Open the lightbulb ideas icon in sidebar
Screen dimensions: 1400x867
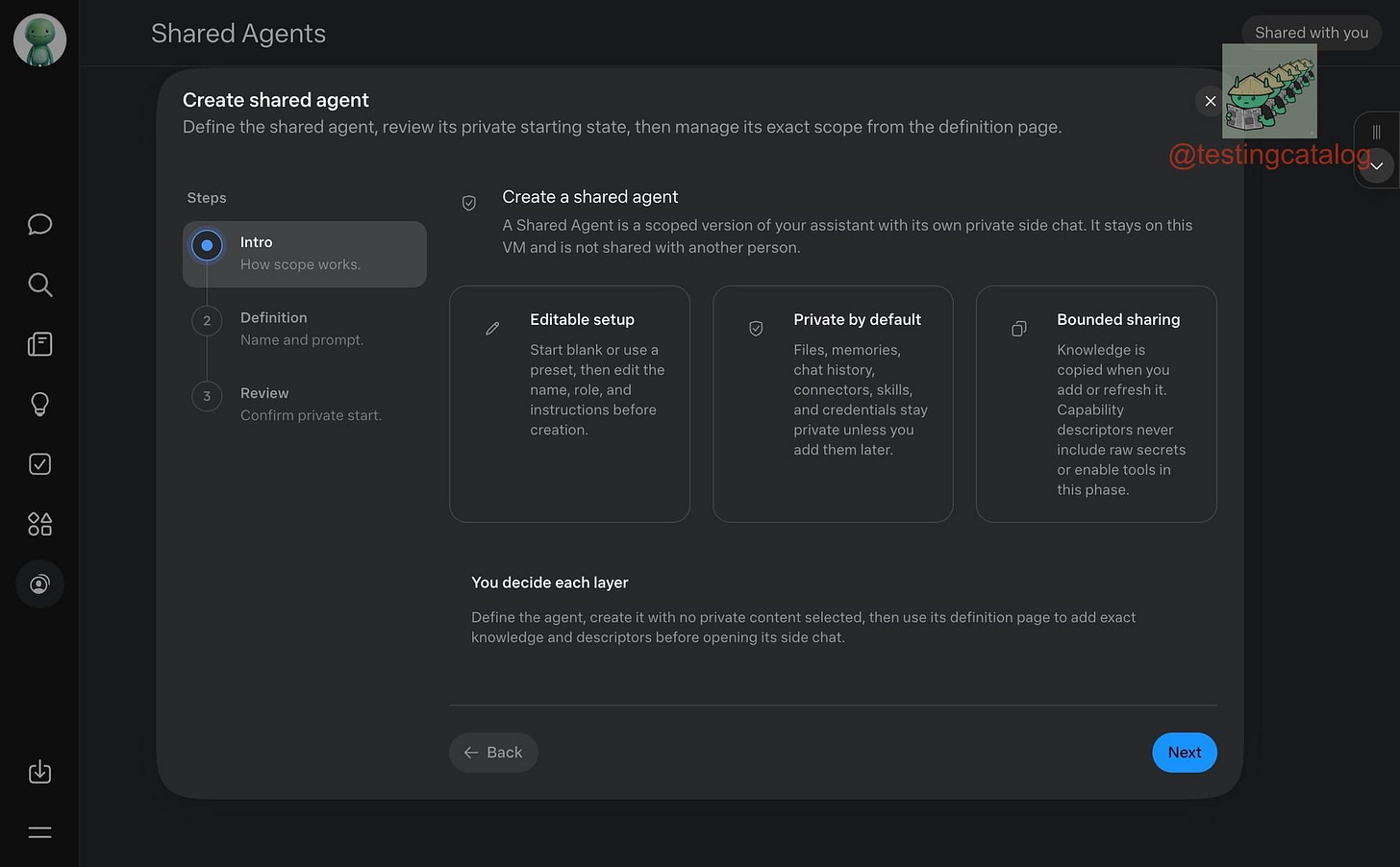click(39, 404)
